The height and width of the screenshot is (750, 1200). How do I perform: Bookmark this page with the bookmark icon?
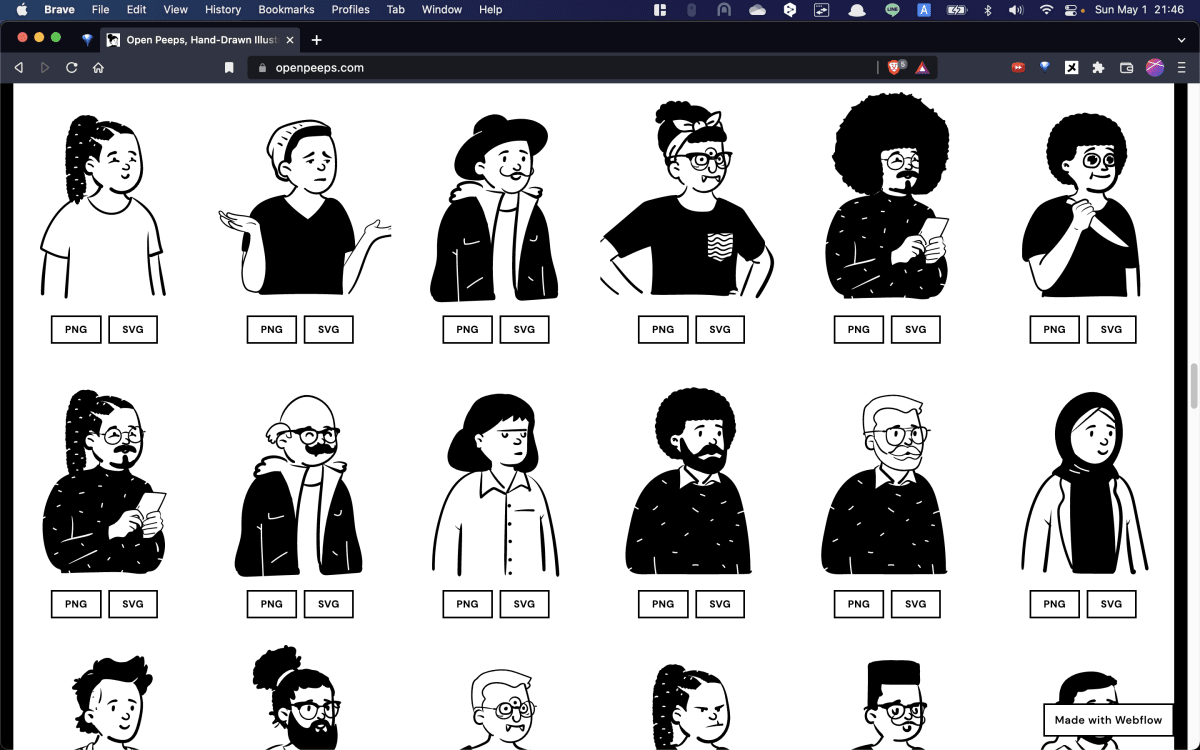tap(229, 68)
